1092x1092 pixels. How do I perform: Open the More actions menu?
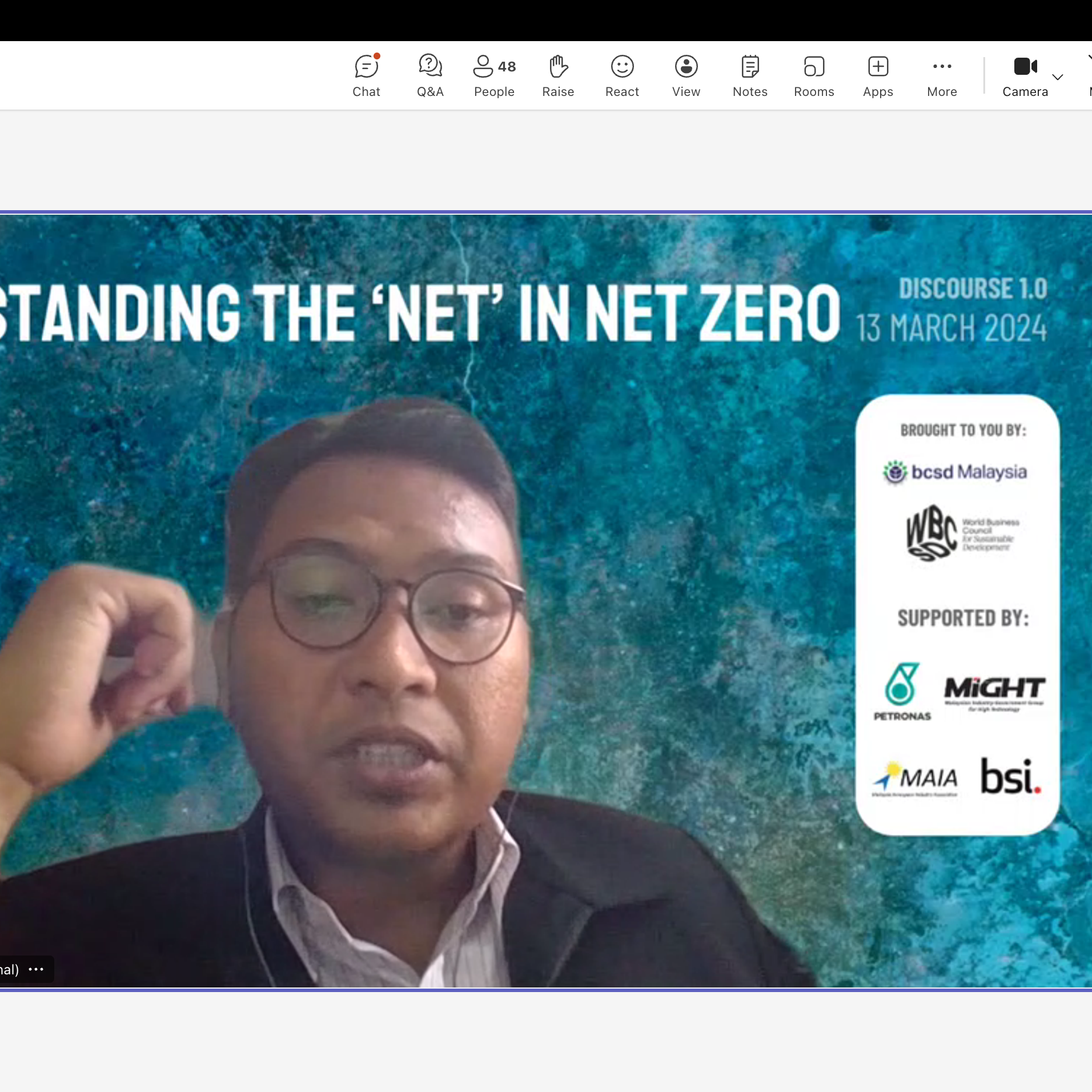coord(942,75)
